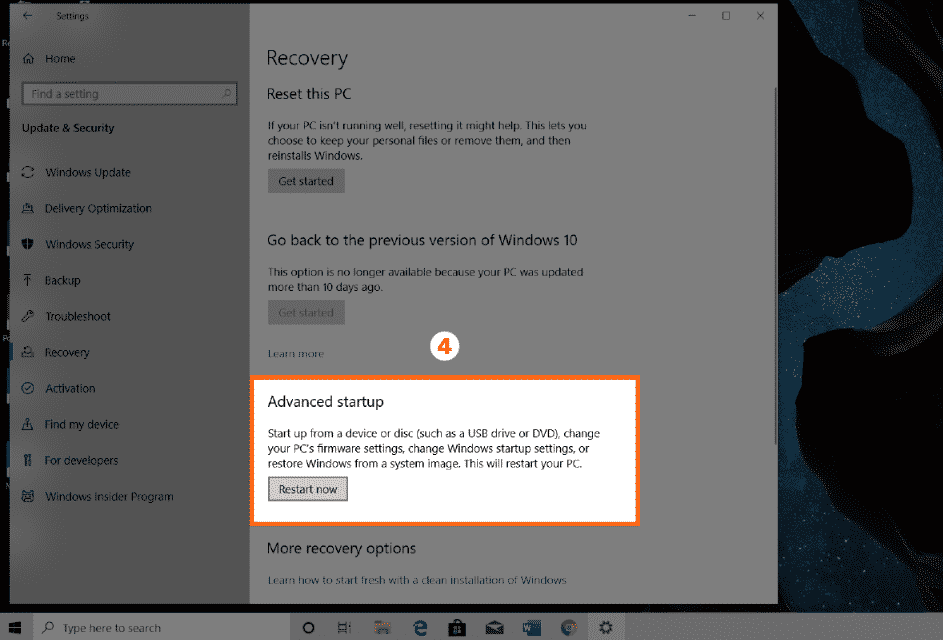
Task: Open the Backup settings page
Action: [x=63, y=280]
